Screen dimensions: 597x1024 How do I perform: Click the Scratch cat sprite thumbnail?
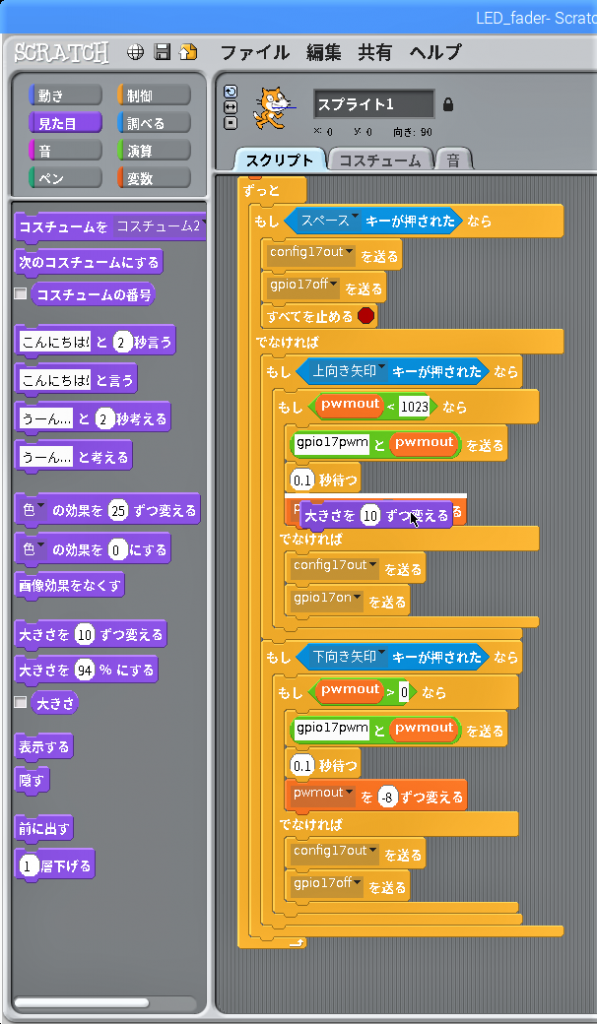274,106
